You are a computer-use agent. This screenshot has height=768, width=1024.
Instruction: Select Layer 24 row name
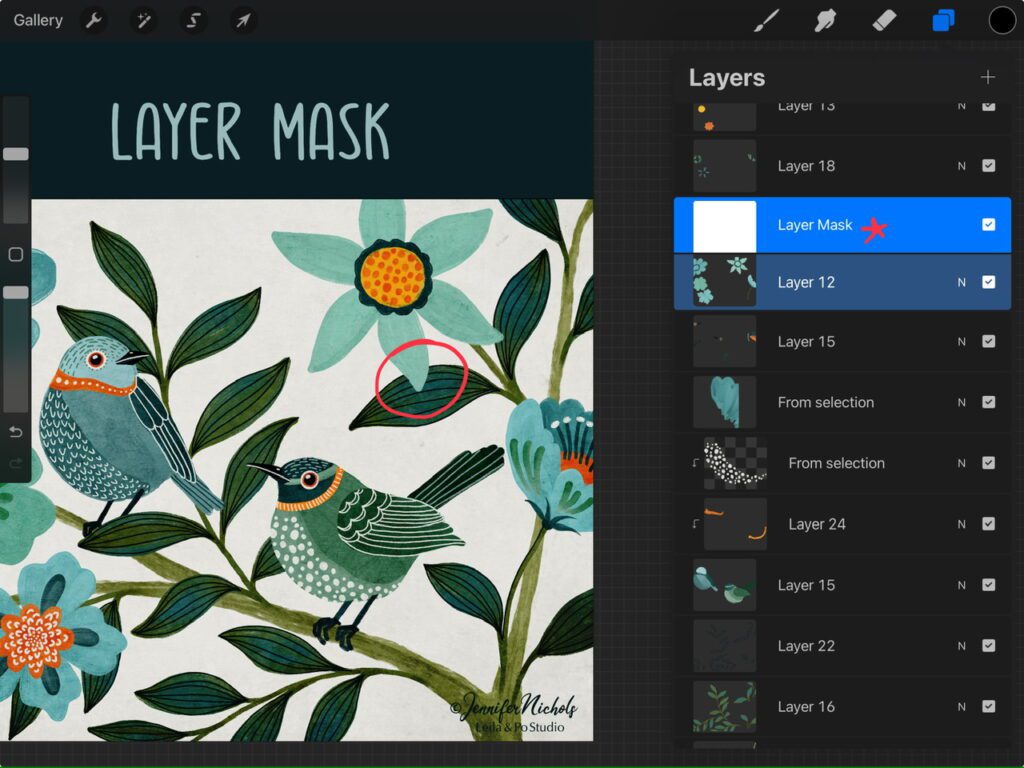(x=817, y=524)
